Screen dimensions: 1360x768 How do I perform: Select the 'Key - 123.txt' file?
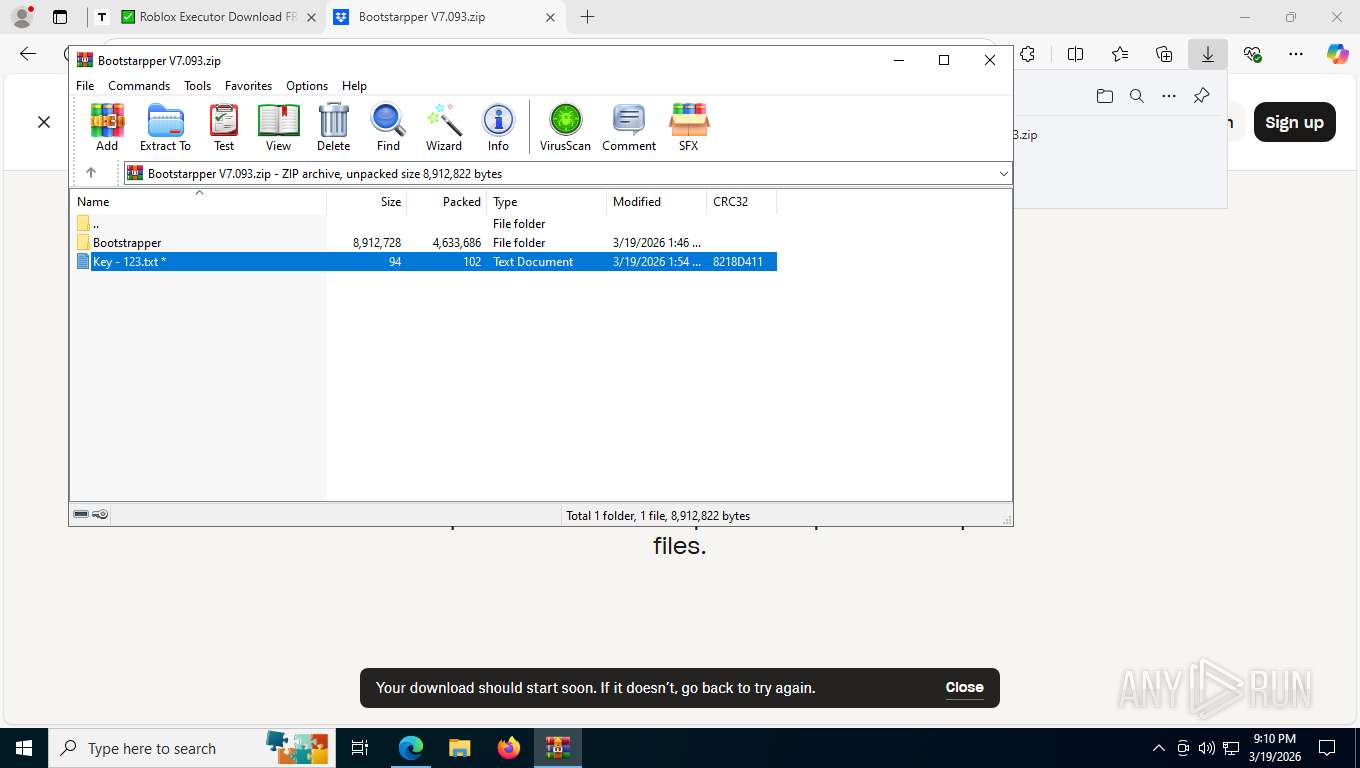tap(425, 261)
